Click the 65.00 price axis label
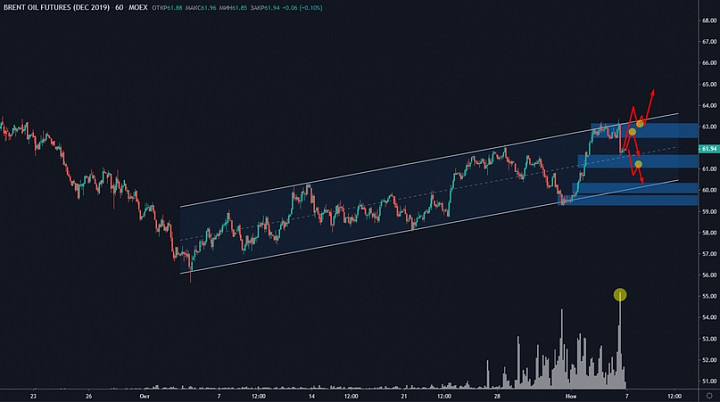Screen dimensions: 720x402 coord(709,85)
